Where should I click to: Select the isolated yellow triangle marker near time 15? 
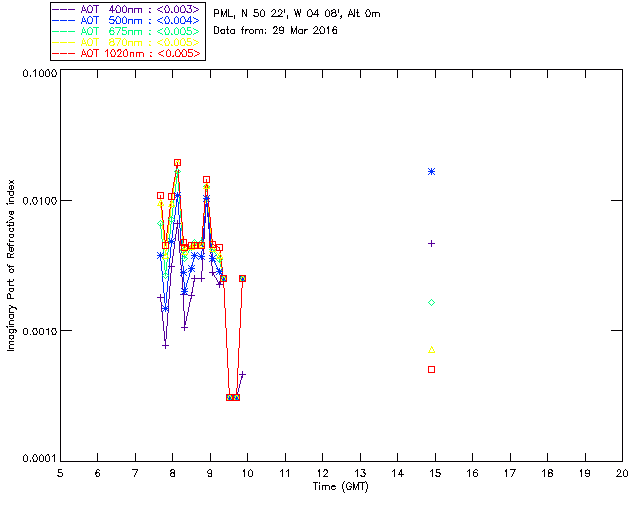pyautogui.click(x=431, y=350)
